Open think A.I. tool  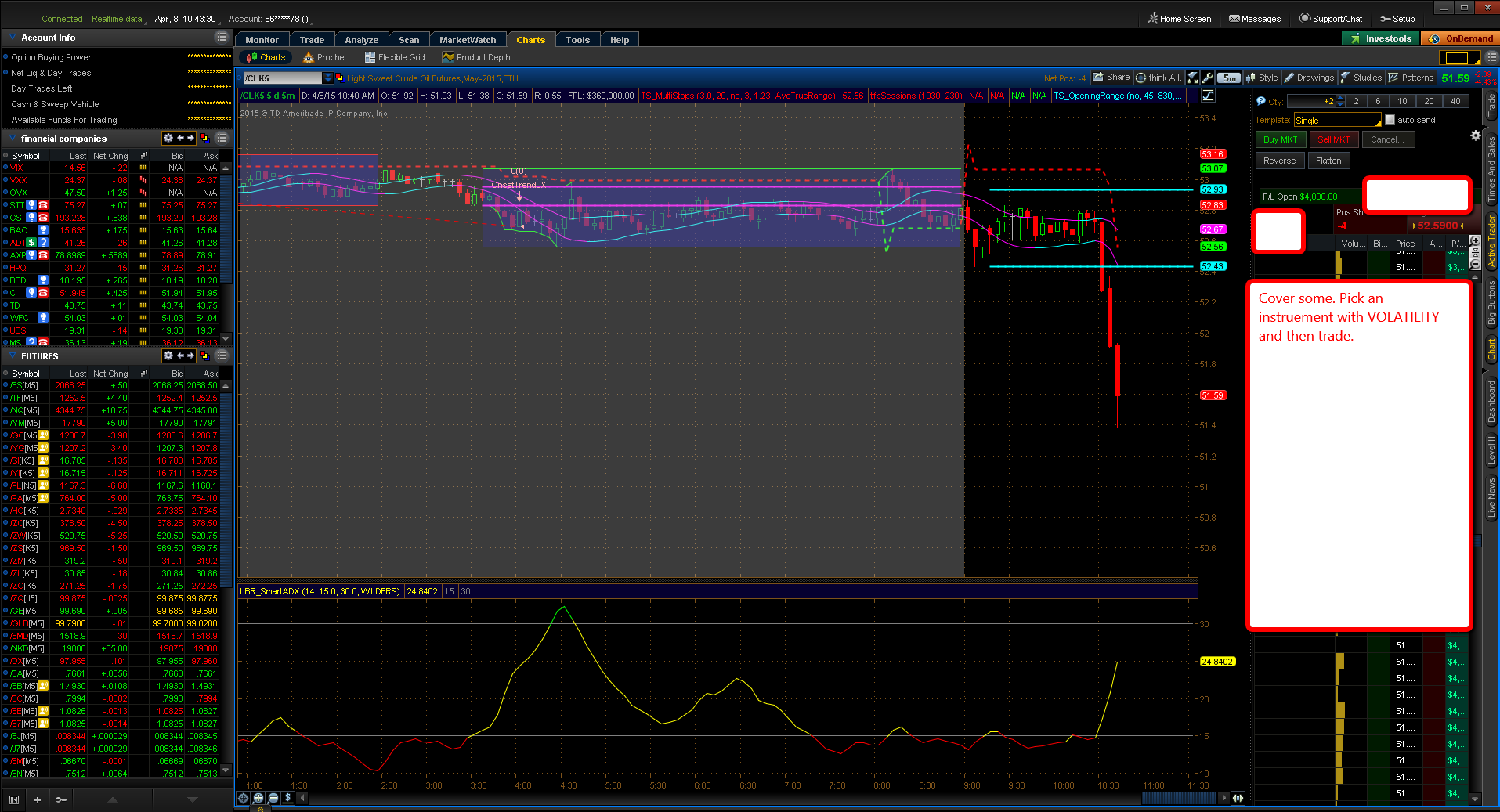1158,78
